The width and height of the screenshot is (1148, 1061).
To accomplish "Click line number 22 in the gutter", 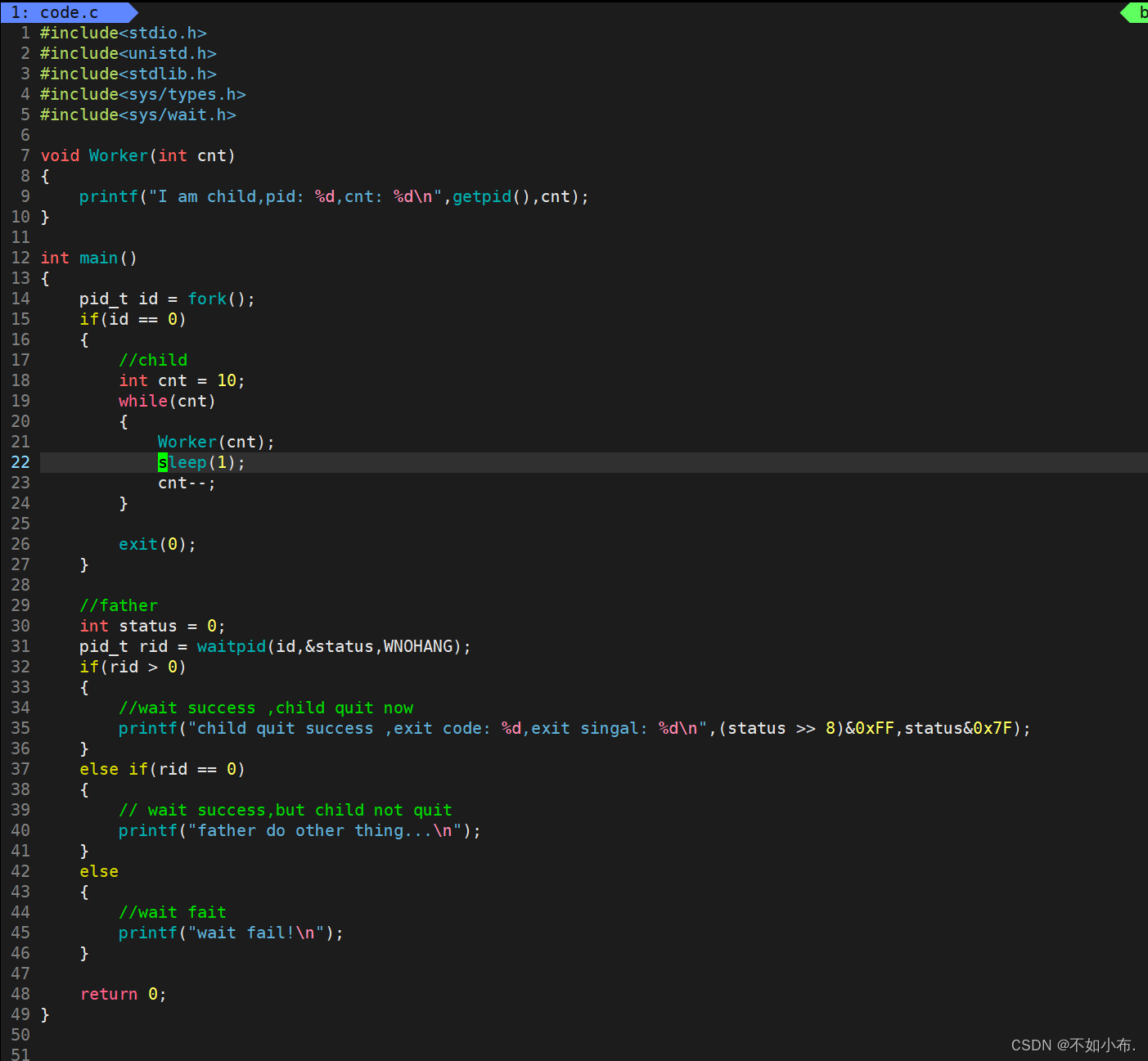I will point(20,462).
